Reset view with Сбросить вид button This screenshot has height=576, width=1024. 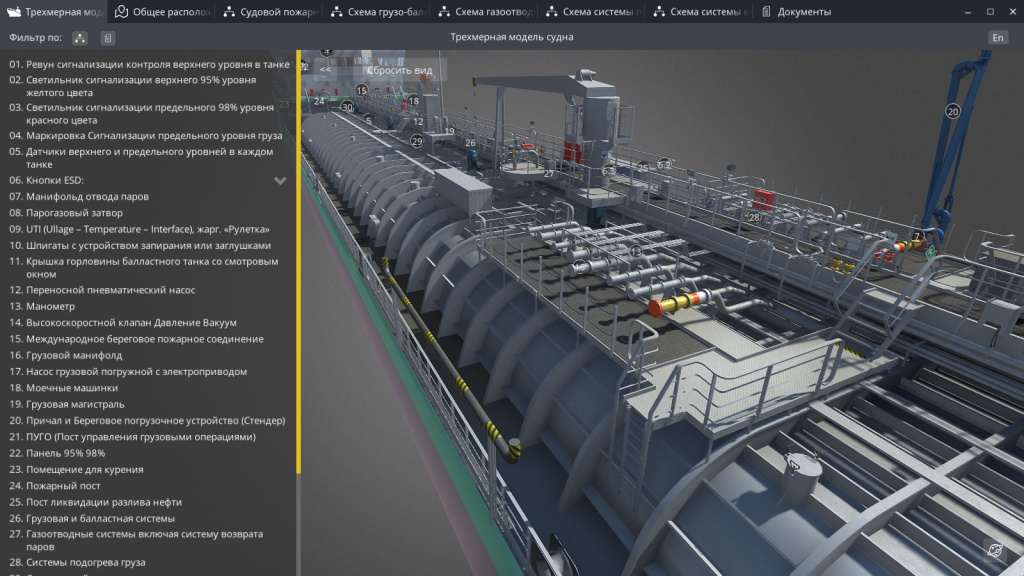400,70
